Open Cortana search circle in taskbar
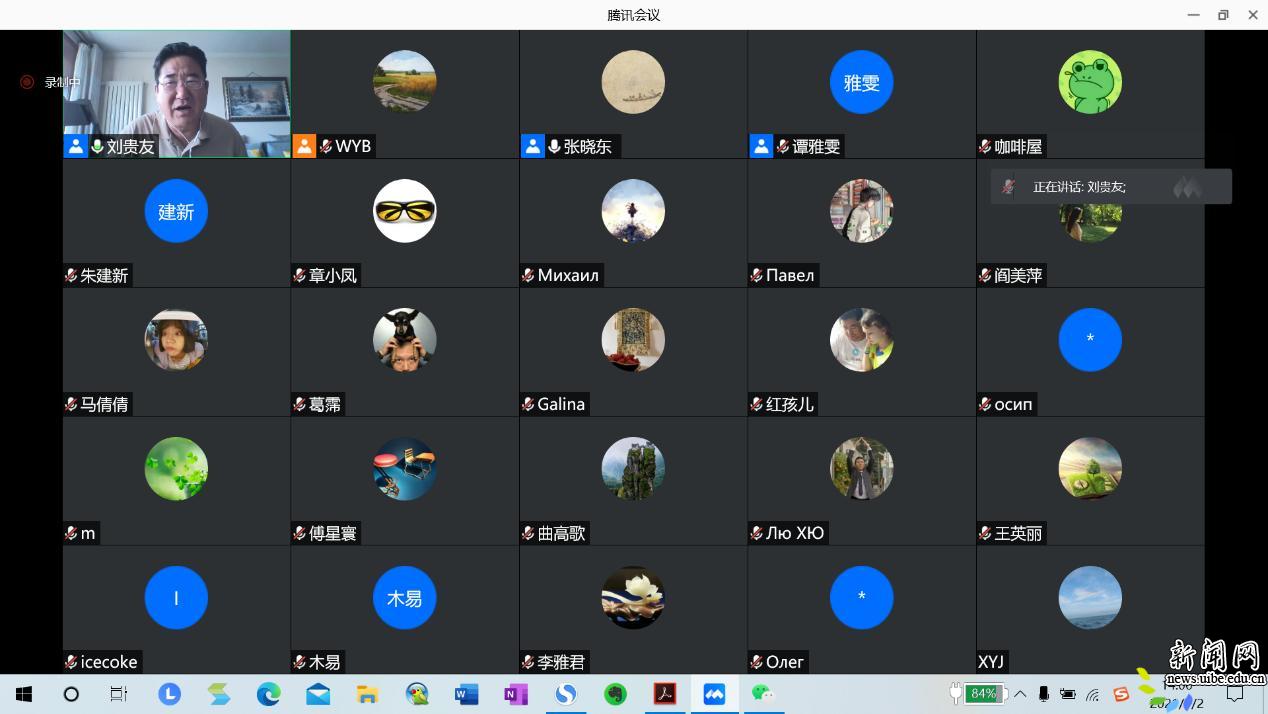 coord(71,693)
